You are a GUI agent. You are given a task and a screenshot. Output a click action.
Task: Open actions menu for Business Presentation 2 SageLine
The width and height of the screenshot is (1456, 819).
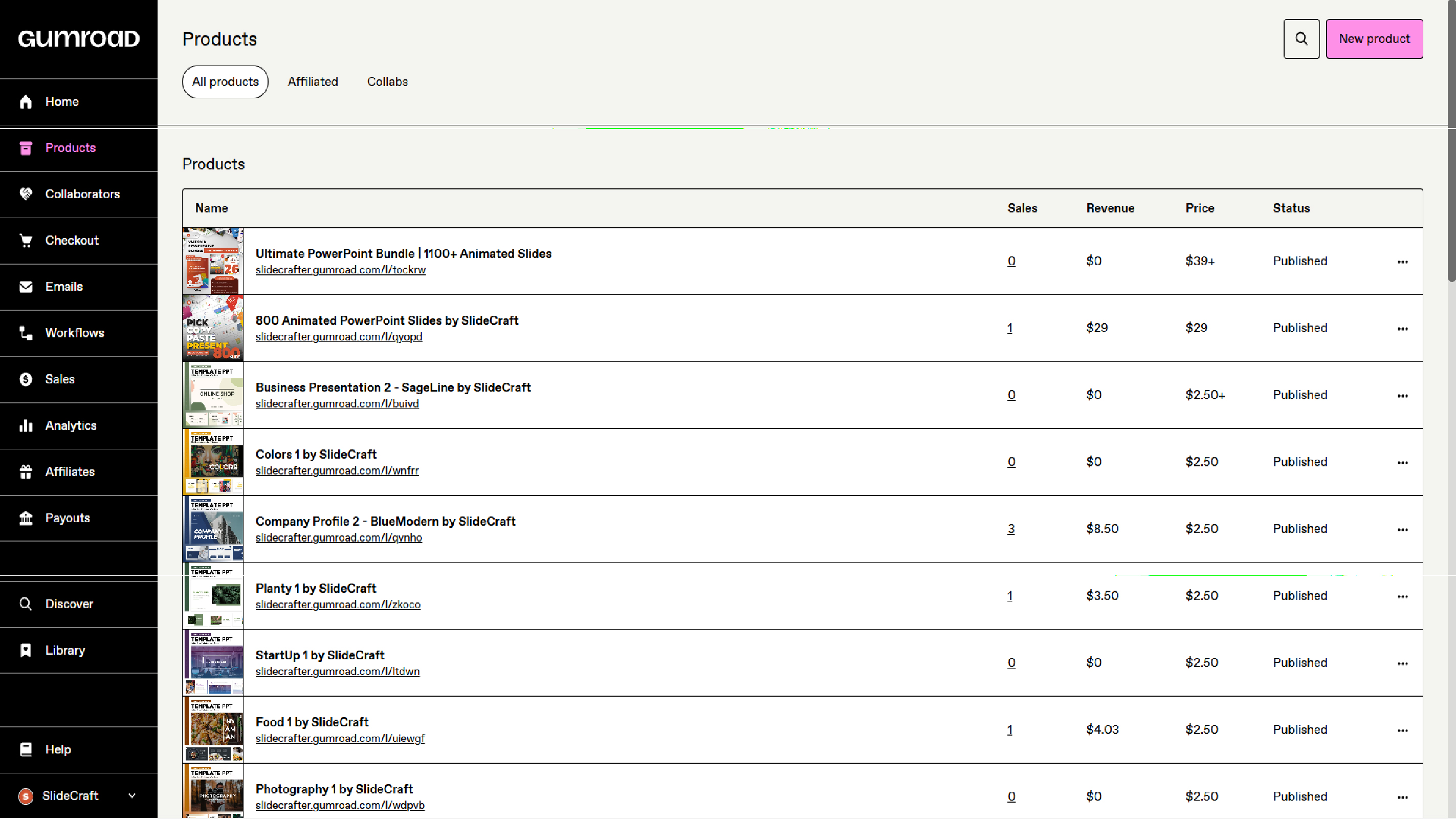1402,396
